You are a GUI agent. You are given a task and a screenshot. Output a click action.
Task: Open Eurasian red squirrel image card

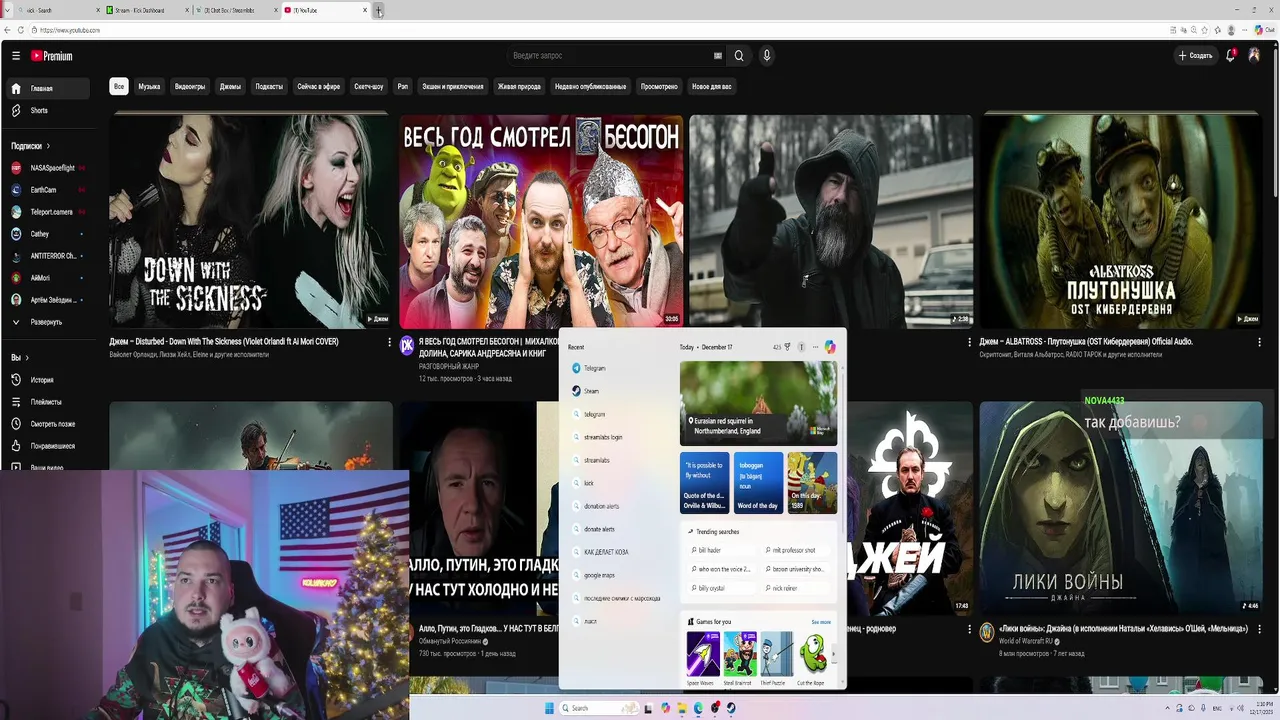(x=758, y=403)
